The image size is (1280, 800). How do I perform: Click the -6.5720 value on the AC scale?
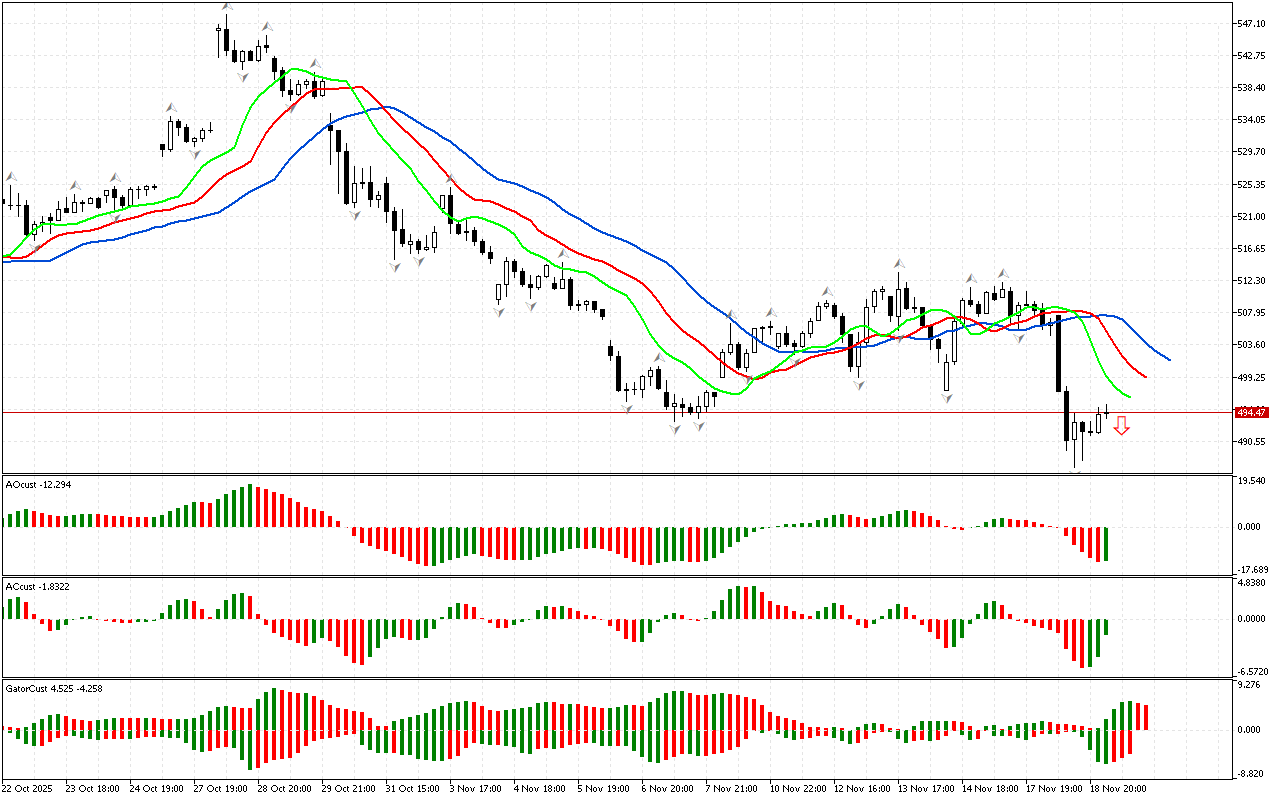(x=1252, y=672)
